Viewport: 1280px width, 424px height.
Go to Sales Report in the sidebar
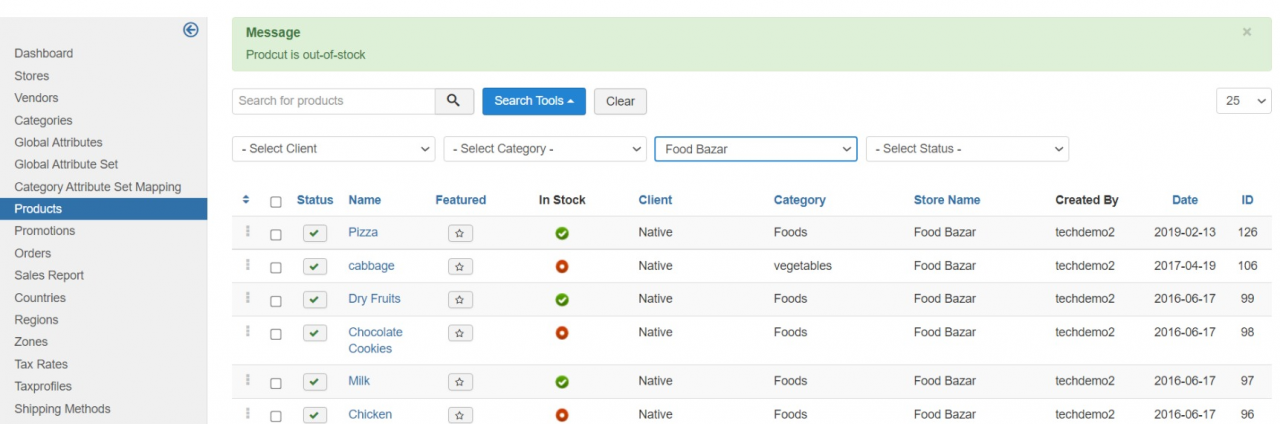pyautogui.click(x=49, y=275)
